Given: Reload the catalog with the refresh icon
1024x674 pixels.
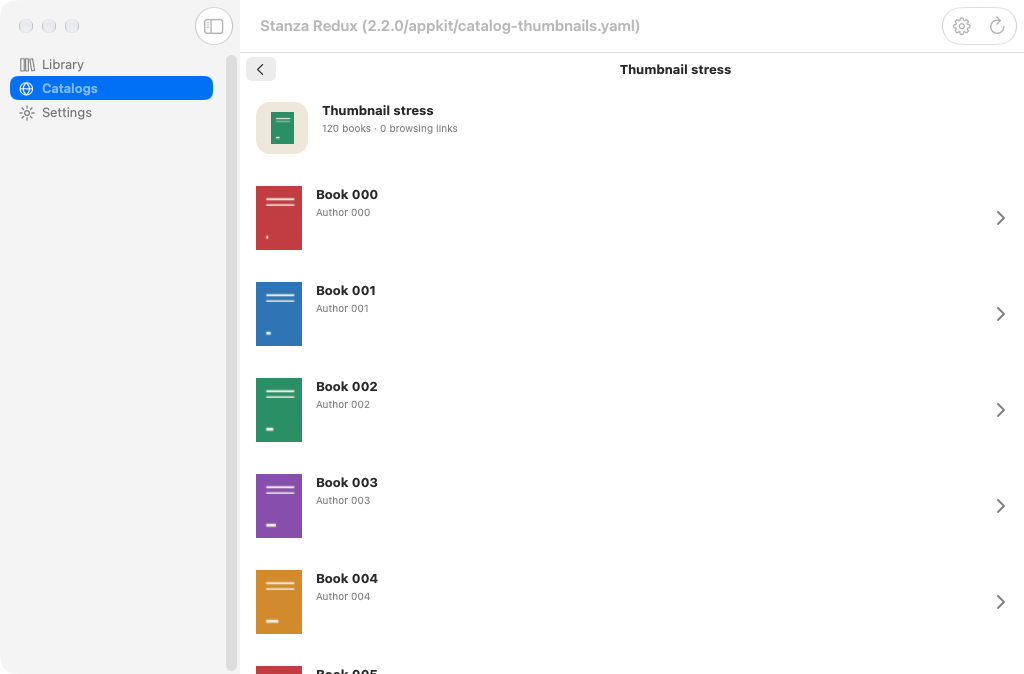Looking at the screenshot, I should coord(997,26).
